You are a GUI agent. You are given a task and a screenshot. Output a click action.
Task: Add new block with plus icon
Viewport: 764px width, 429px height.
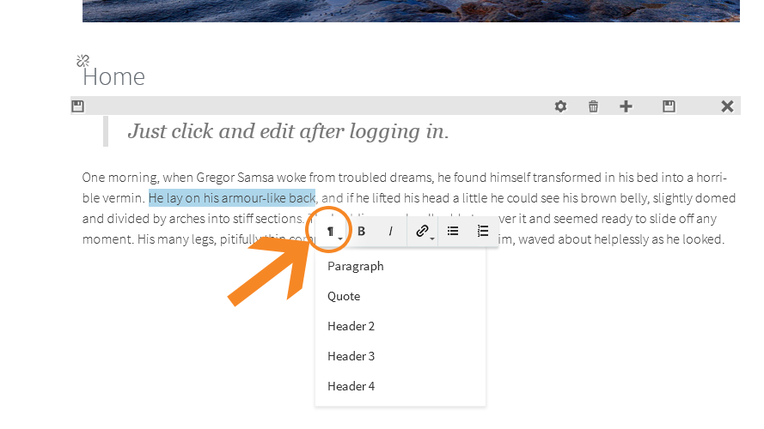[626, 106]
